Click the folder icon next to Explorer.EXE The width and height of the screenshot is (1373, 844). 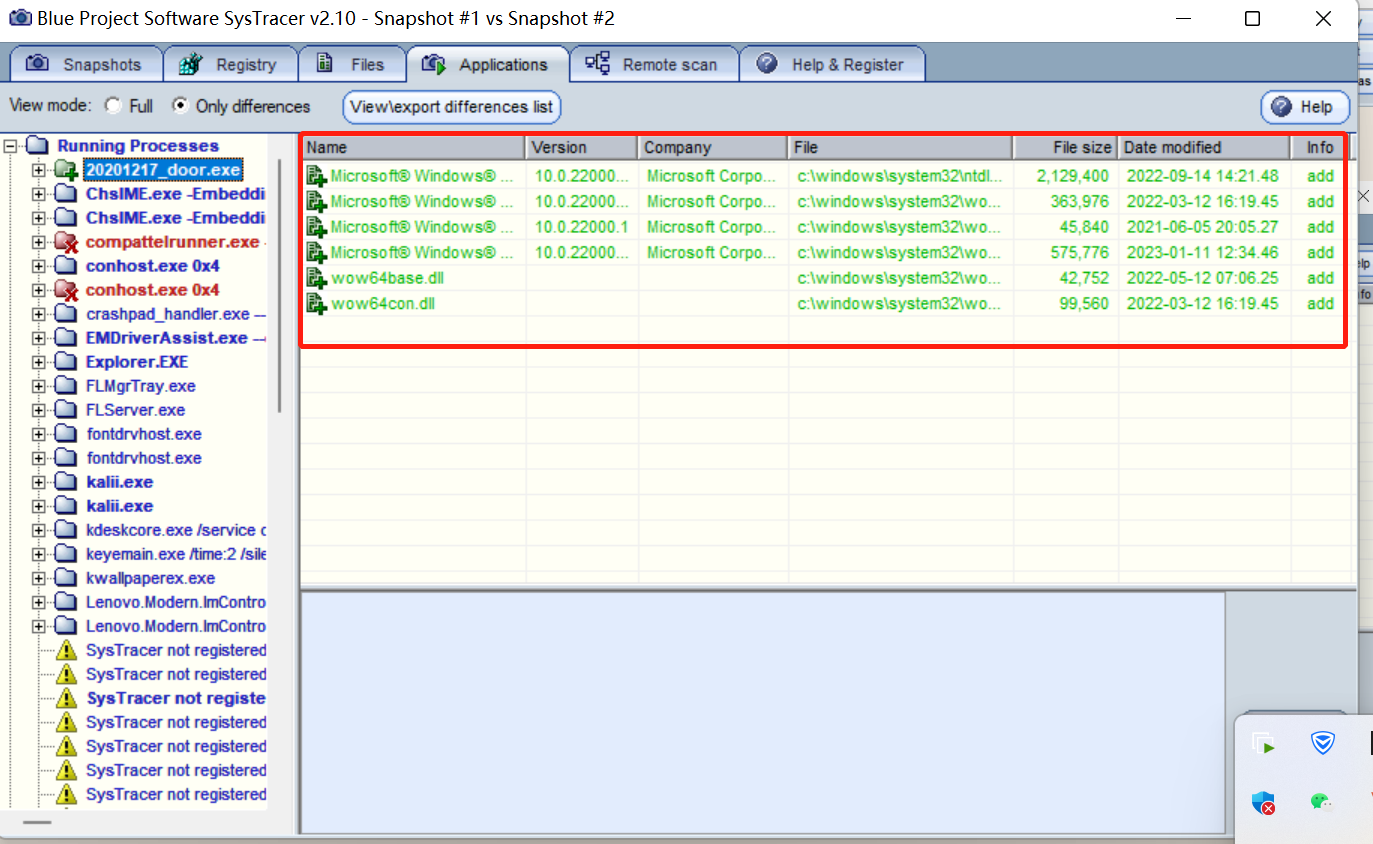point(66,362)
